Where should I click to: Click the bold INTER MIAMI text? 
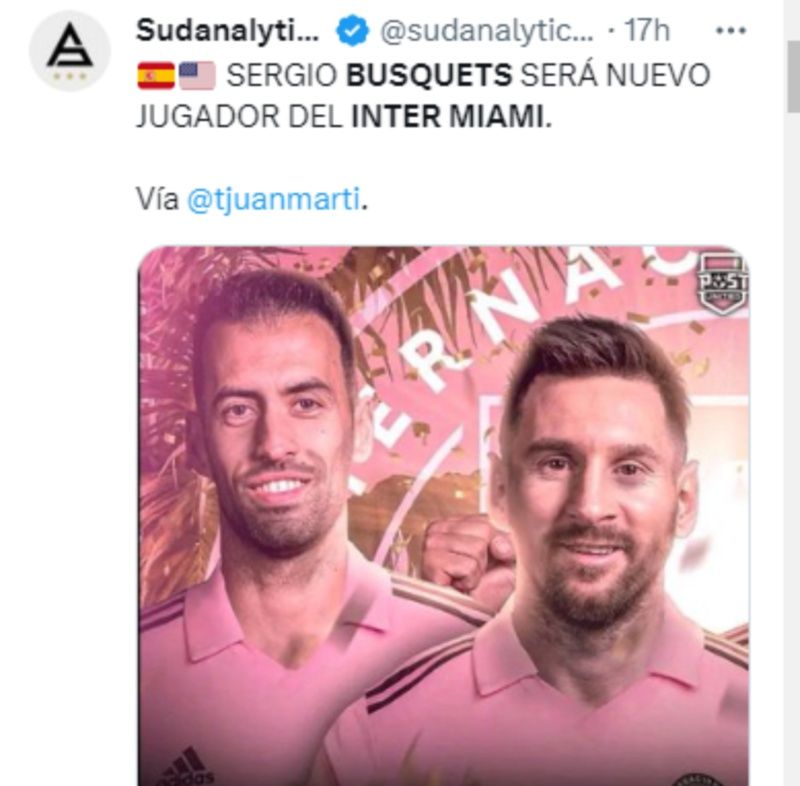coord(447,116)
